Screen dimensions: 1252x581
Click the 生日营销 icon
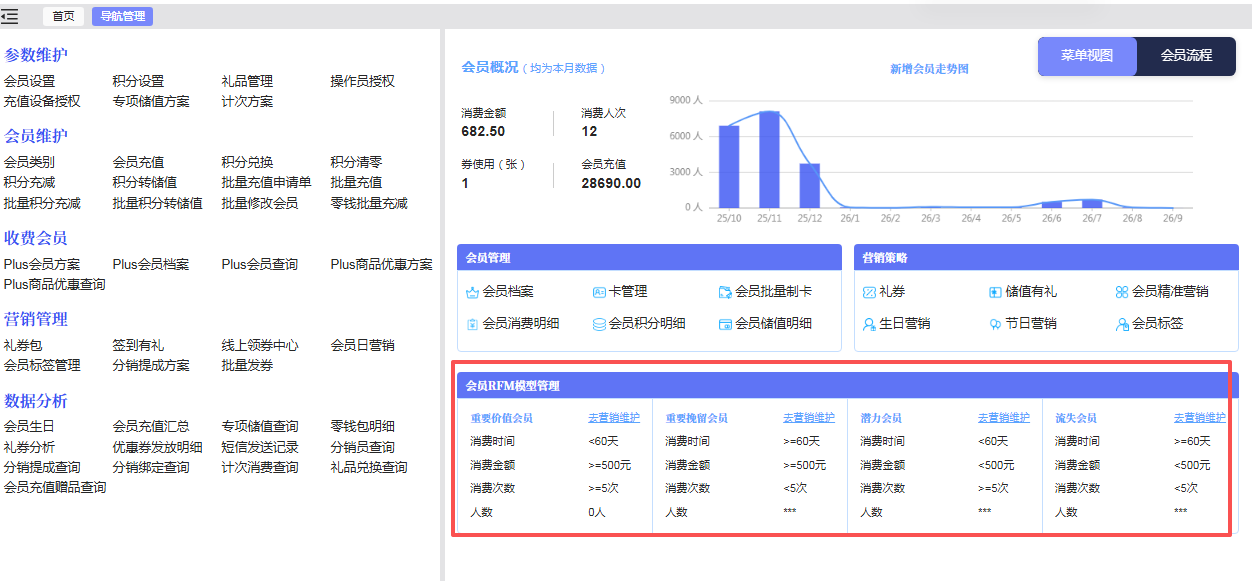[x=869, y=324]
